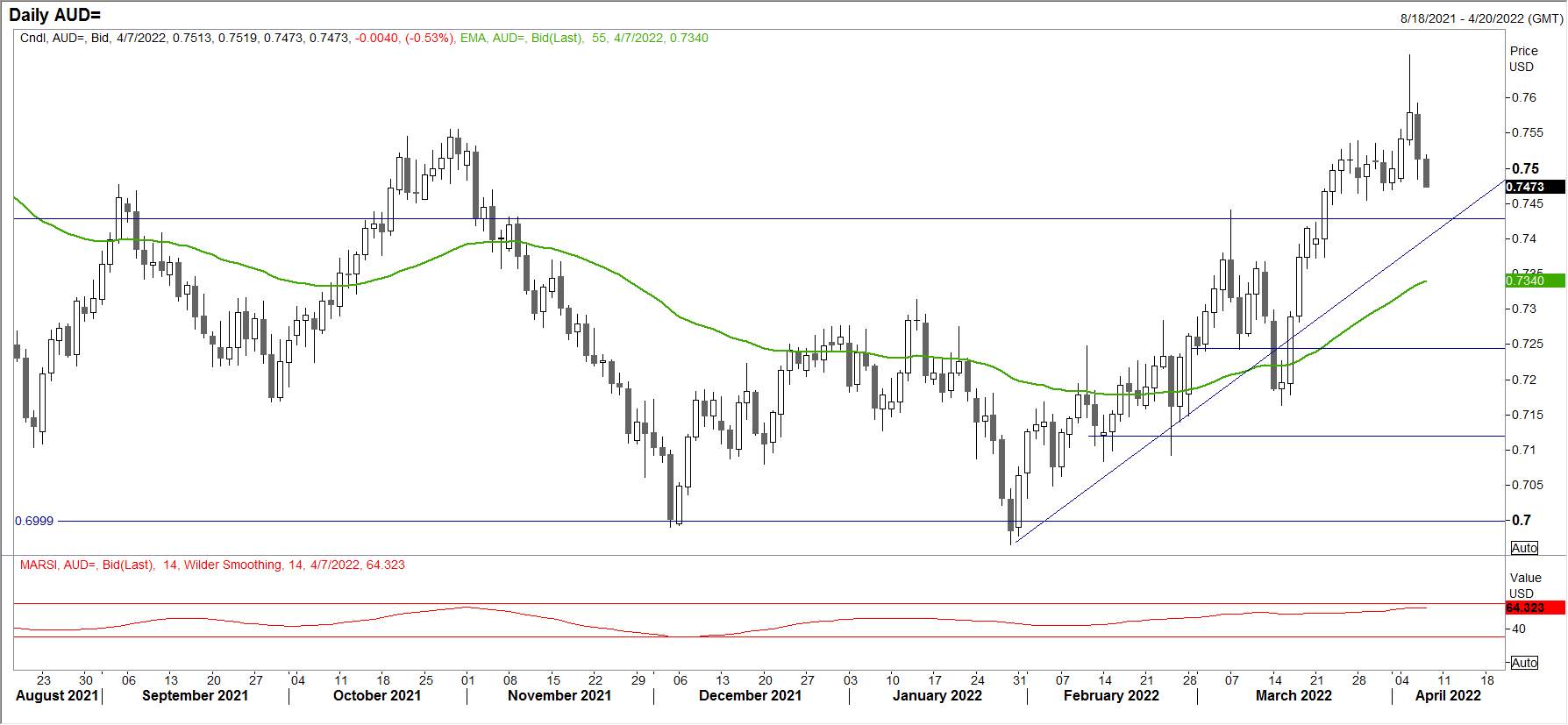The image size is (1568, 725).
Task: Click the 0.71 price axis tick
Action: coord(1524,450)
